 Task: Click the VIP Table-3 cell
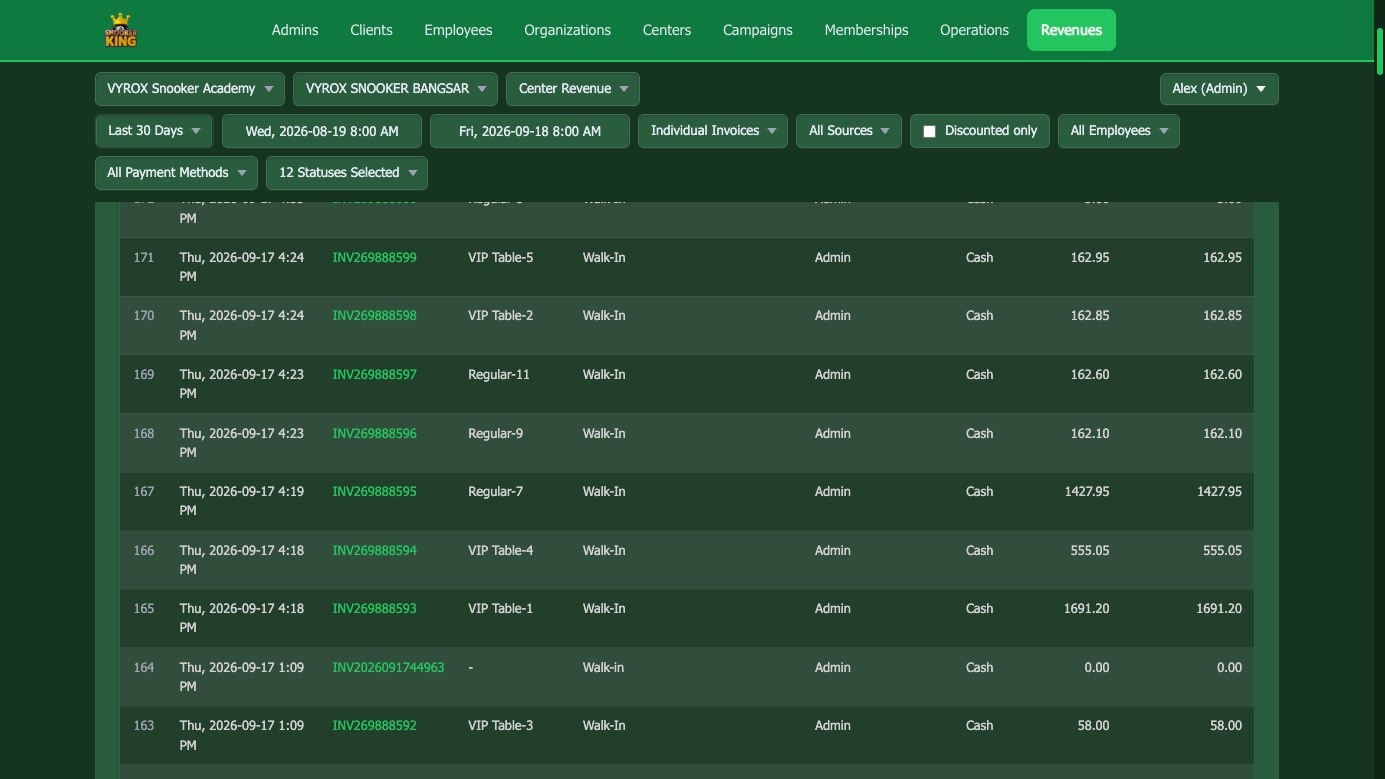(500, 725)
